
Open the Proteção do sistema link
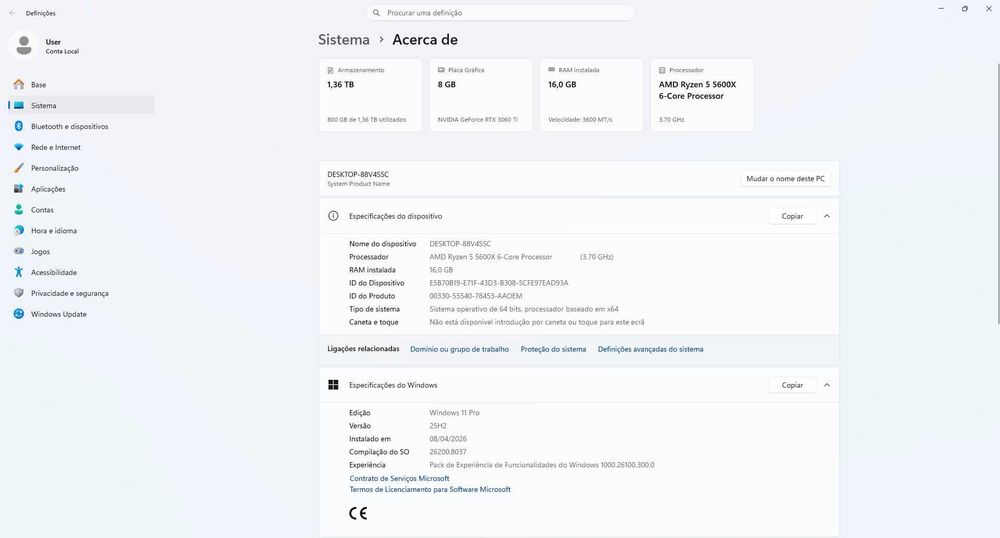(553, 349)
